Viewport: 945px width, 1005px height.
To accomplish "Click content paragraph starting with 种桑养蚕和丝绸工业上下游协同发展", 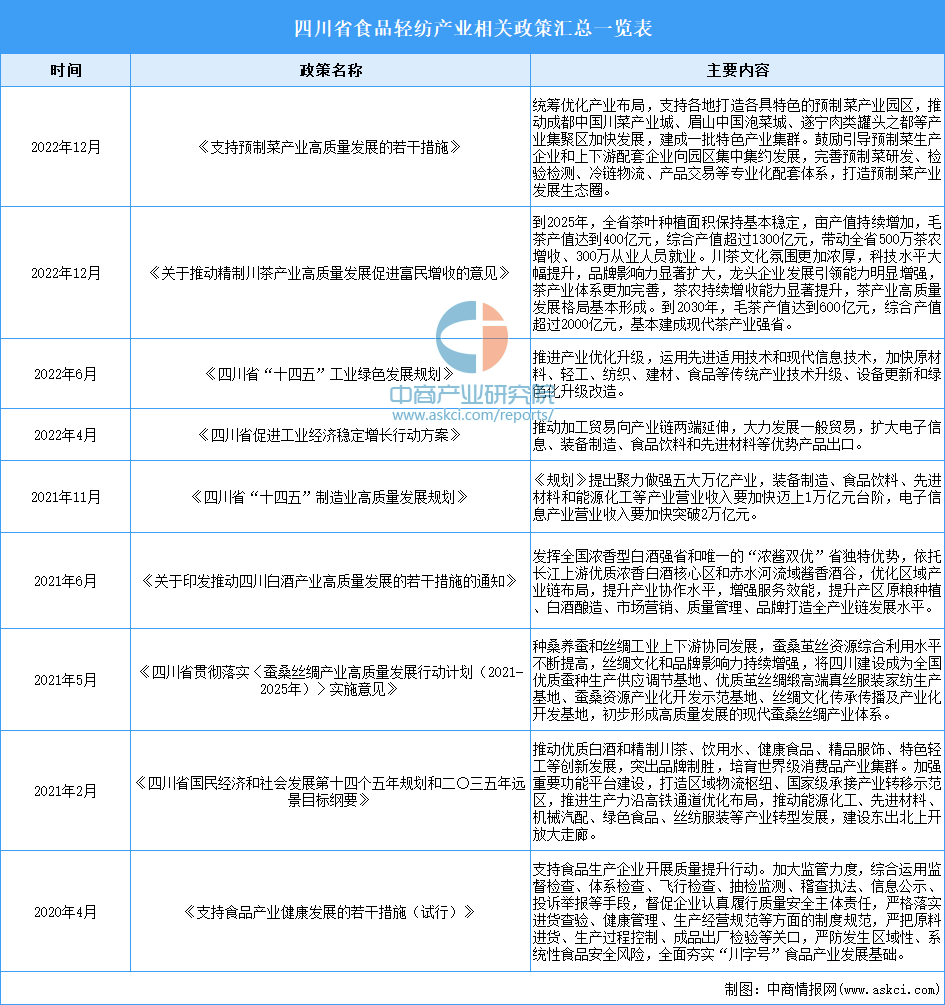I will [737, 679].
